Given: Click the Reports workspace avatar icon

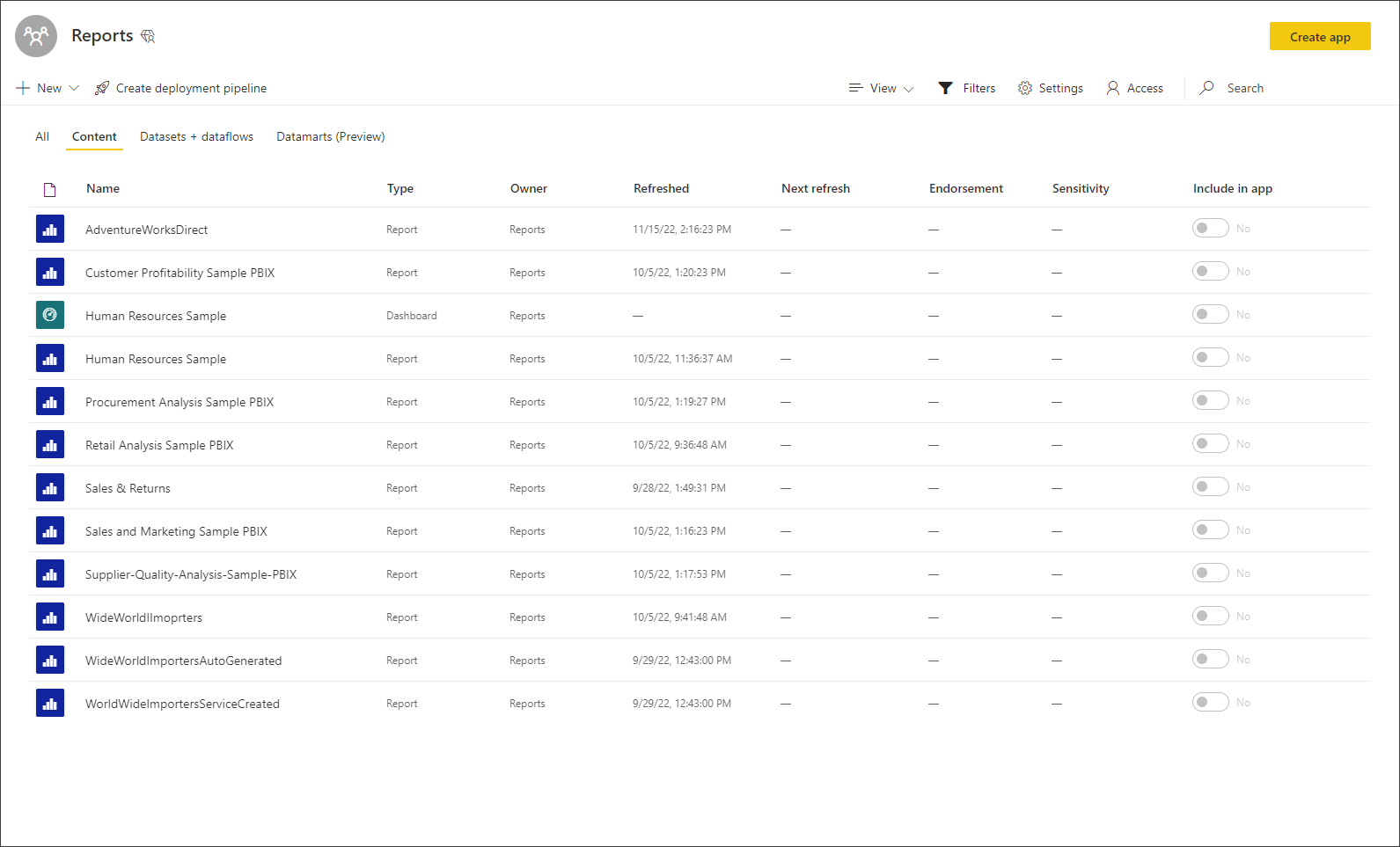Looking at the screenshot, I should (x=36, y=36).
